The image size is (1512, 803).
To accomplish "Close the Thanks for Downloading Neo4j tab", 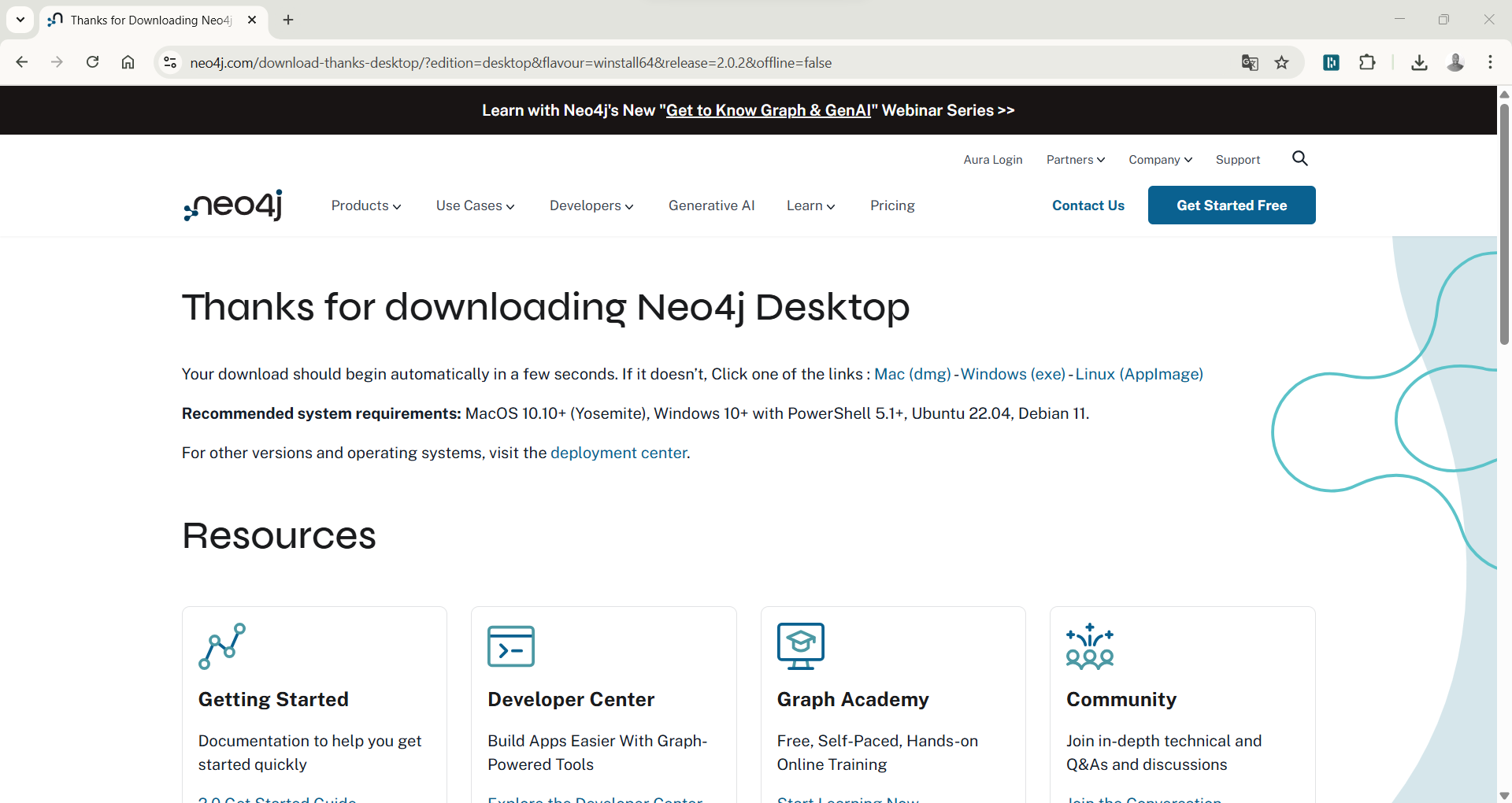I will (x=252, y=20).
